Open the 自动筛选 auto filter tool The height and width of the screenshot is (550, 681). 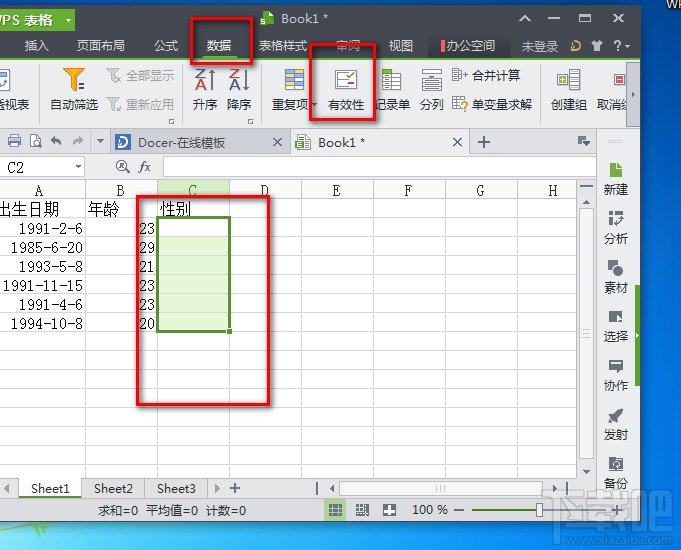(x=74, y=89)
